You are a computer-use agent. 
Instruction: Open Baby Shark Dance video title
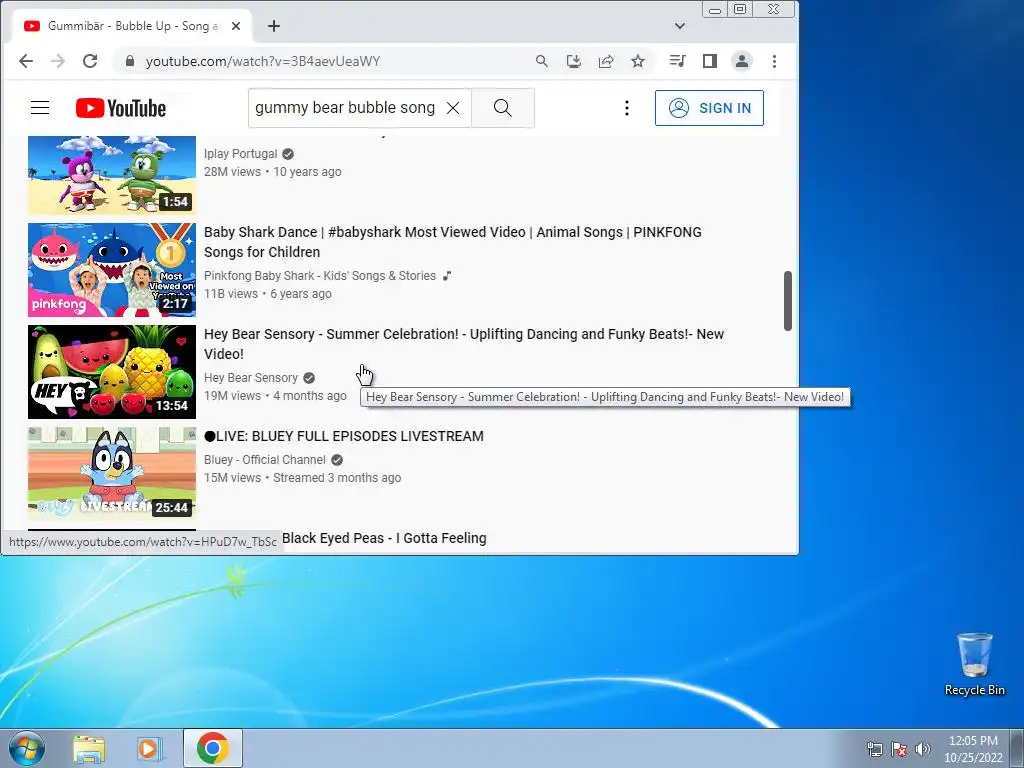[453, 242]
